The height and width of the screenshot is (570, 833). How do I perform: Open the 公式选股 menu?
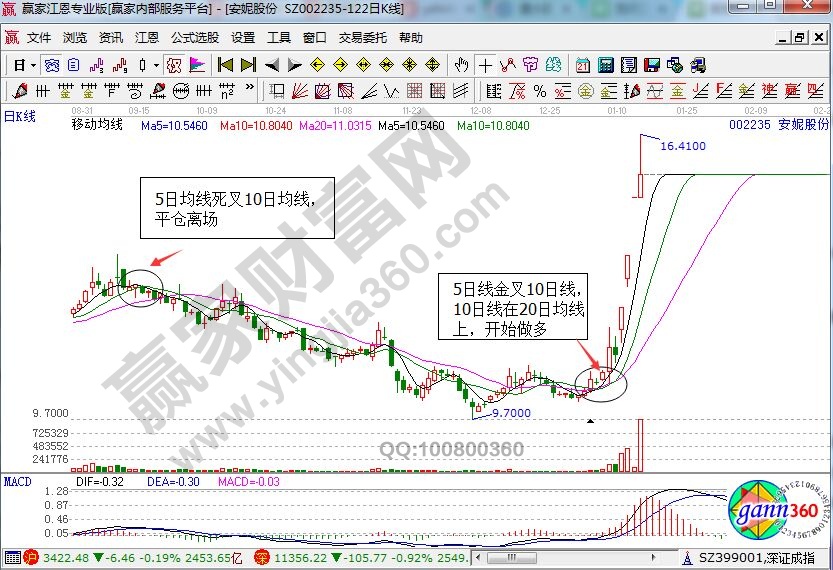[x=194, y=38]
